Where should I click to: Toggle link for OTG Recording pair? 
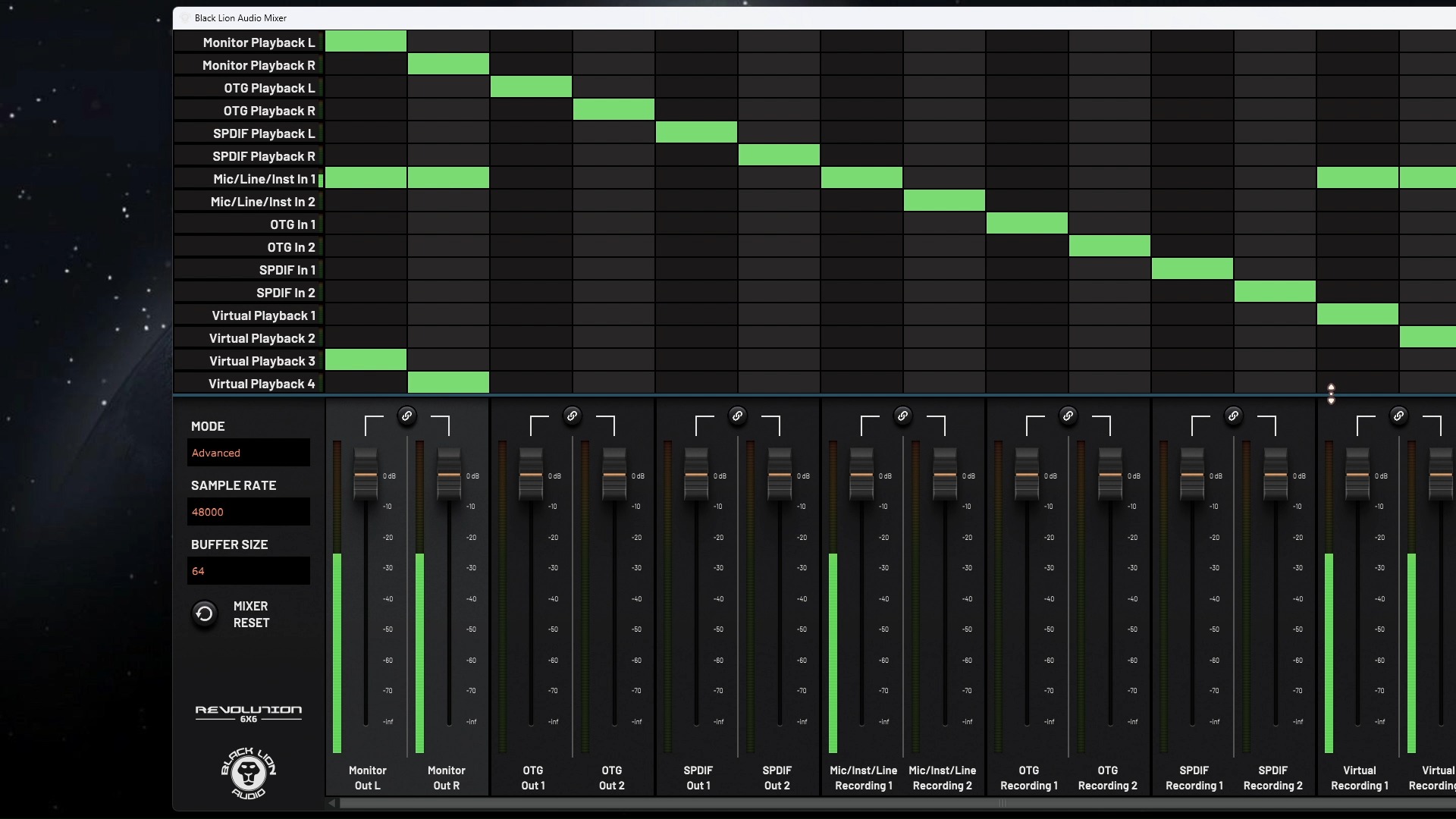pos(1068,416)
